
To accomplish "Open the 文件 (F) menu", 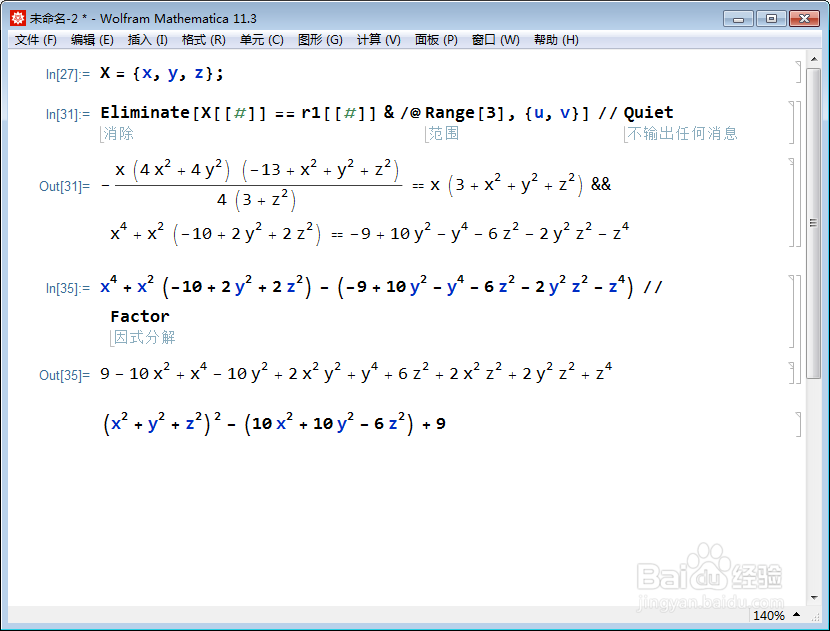I will tap(35, 40).
